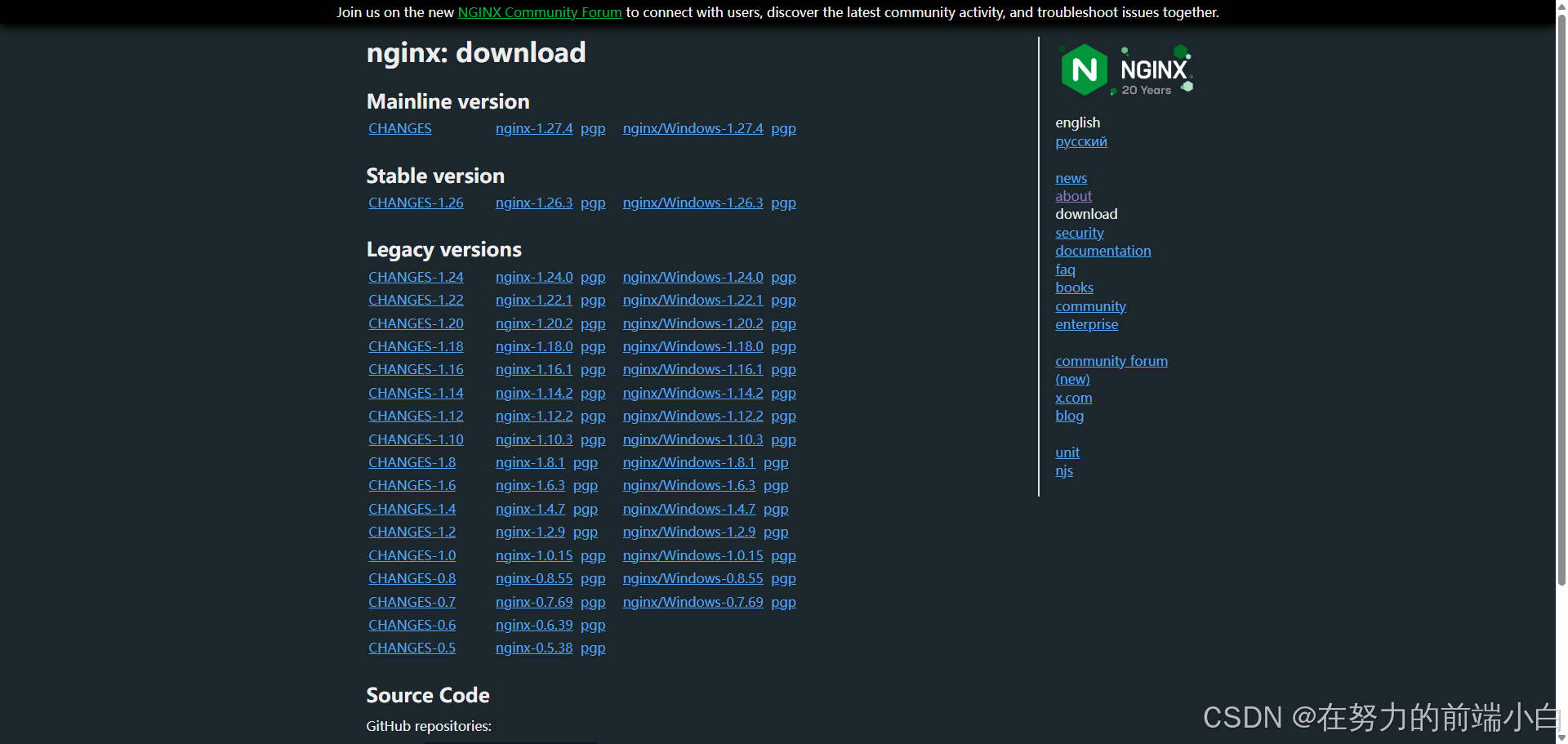Download nginx-1.2.9 source

pyautogui.click(x=530, y=532)
